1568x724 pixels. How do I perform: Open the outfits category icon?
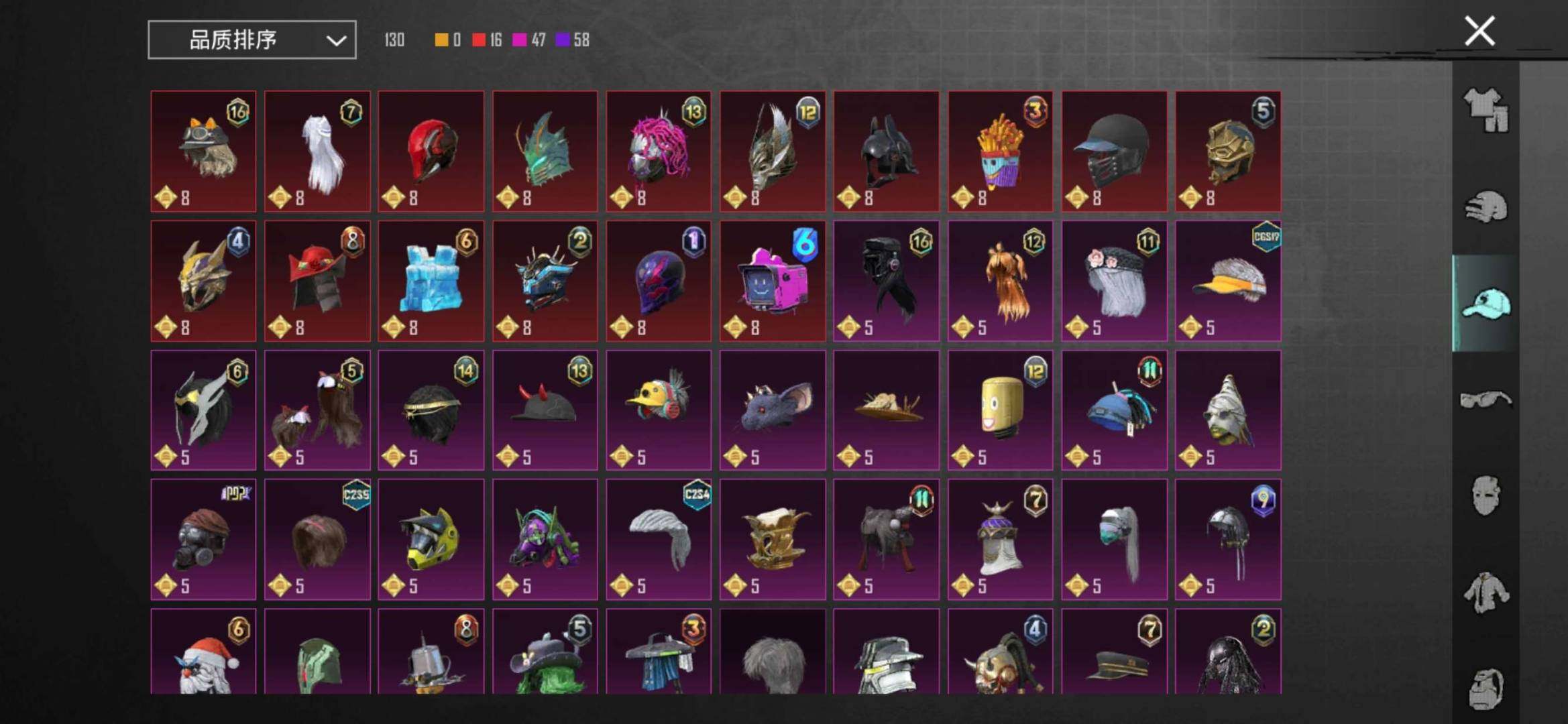pyautogui.click(x=1486, y=109)
